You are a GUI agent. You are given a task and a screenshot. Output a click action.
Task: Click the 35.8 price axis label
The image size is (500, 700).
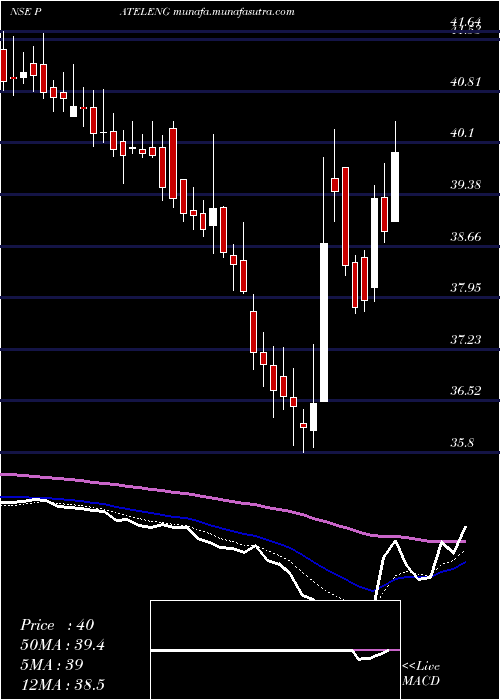(466, 442)
